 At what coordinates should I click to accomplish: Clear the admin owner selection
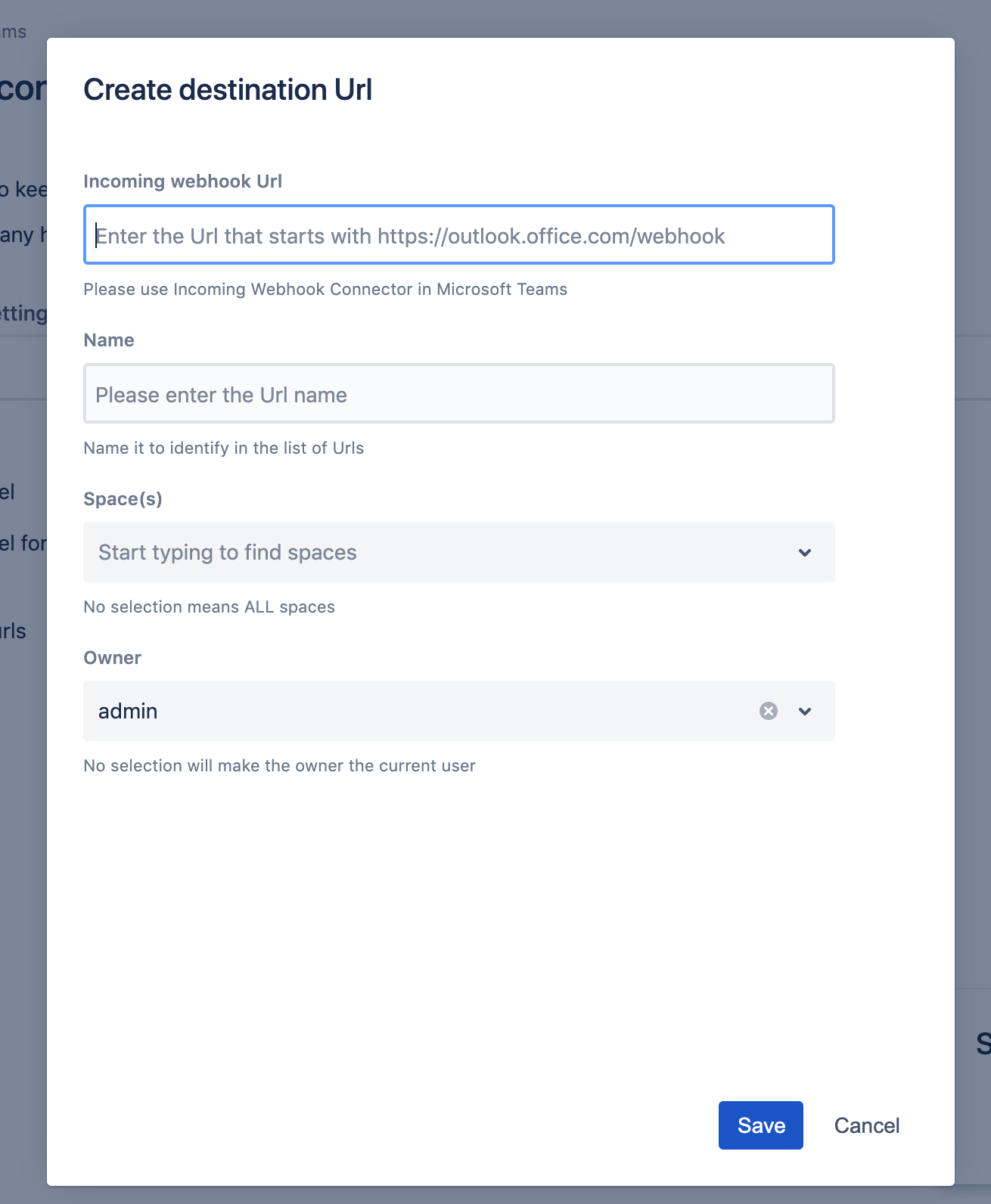(x=768, y=711)
